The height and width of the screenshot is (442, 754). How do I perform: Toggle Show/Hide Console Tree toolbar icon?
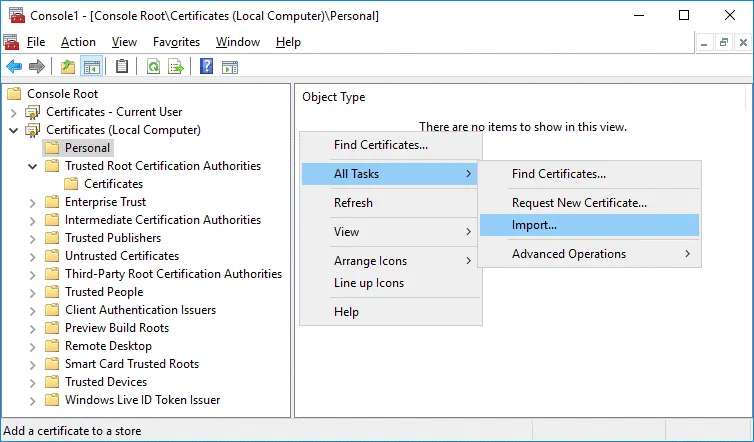(91, 67)
